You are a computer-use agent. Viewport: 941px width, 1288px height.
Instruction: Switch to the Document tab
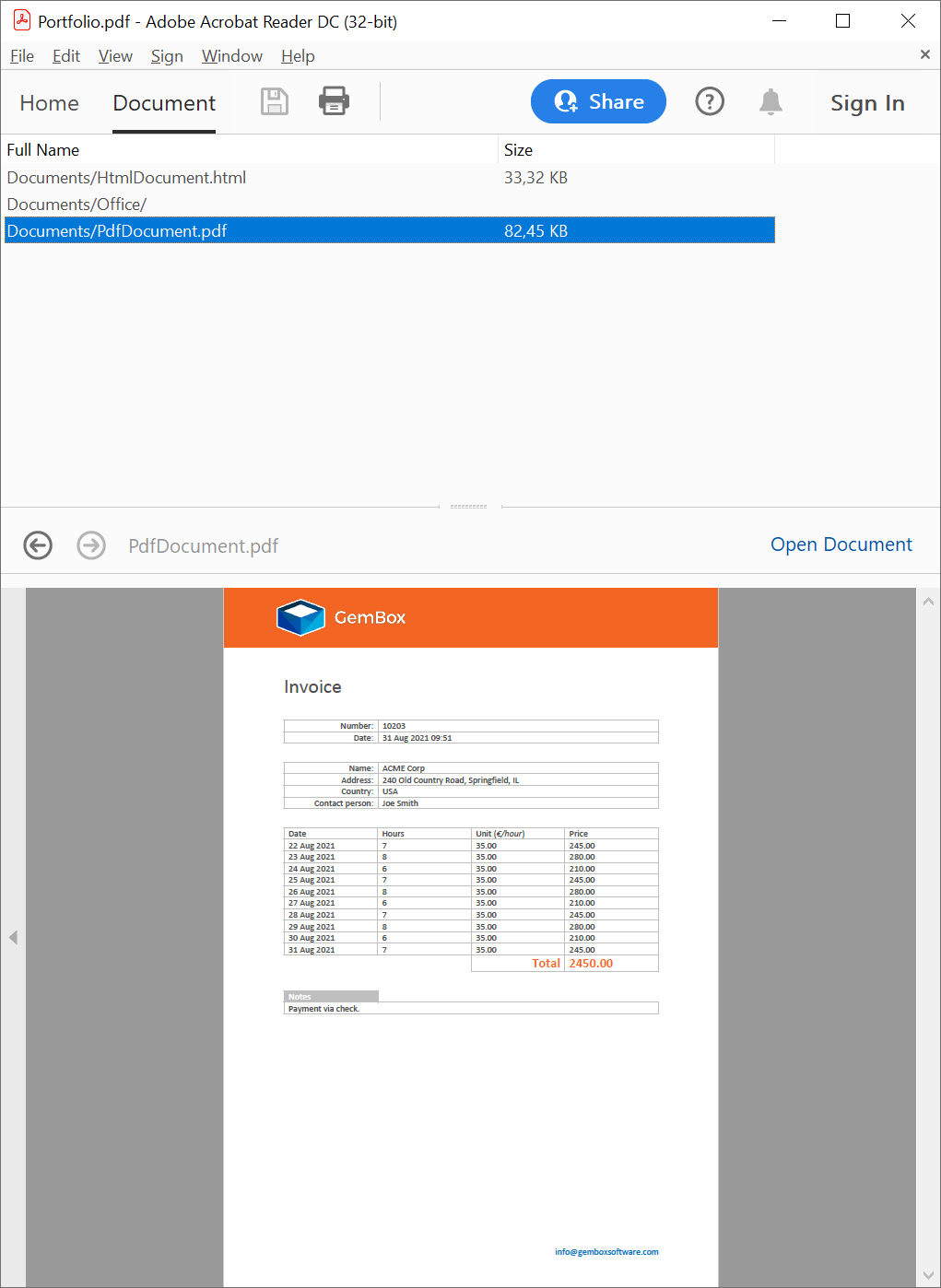coord(164,103)
